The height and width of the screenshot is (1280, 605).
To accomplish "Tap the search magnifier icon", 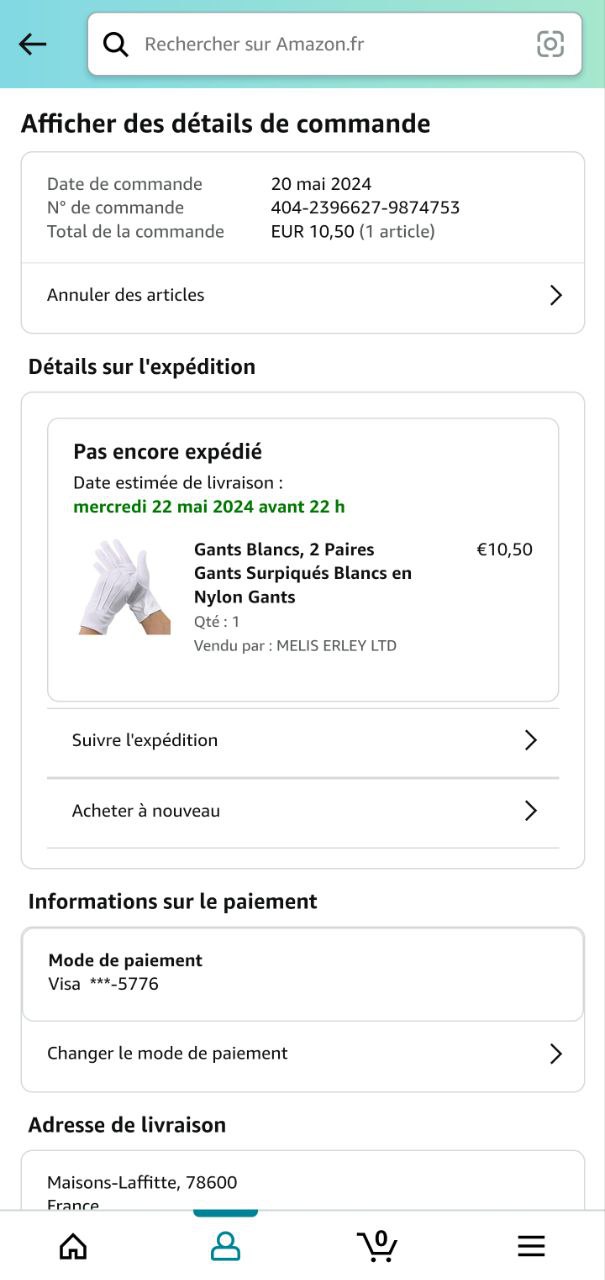I will (116, 44).
